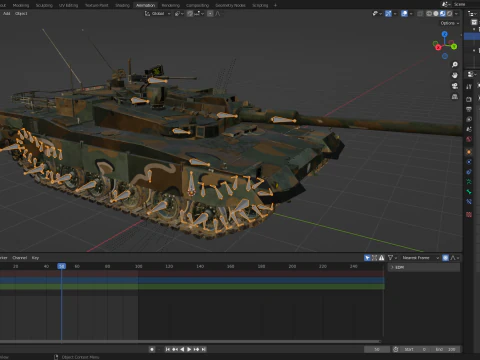Open the overlays options dropdown
The height and width of the screenshot is (360, 480).
coord(411,14)
